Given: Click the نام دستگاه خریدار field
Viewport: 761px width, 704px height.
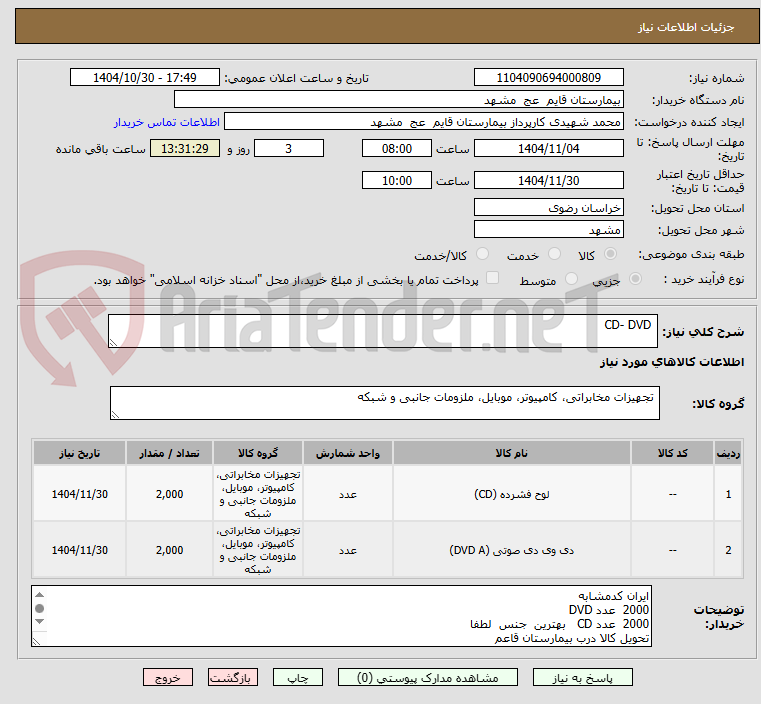Looking at the screenshot, I should [398, 99].
